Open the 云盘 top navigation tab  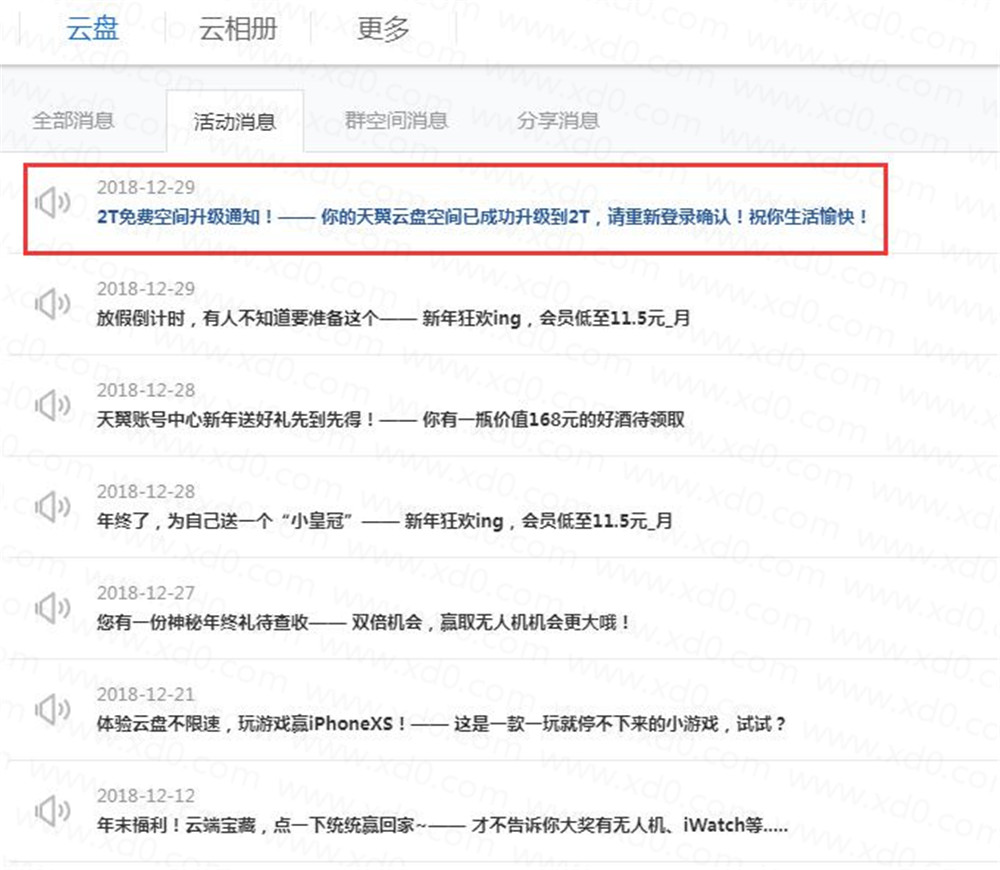tap(92, 29)
